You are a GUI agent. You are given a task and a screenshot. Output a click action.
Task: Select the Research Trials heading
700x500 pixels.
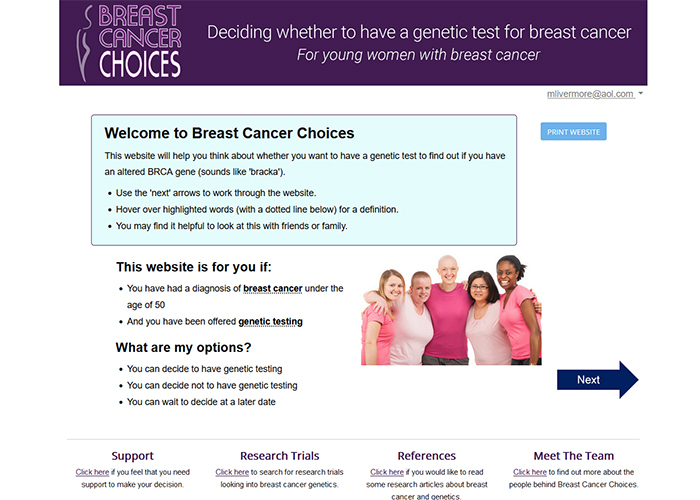click(279, 456)
